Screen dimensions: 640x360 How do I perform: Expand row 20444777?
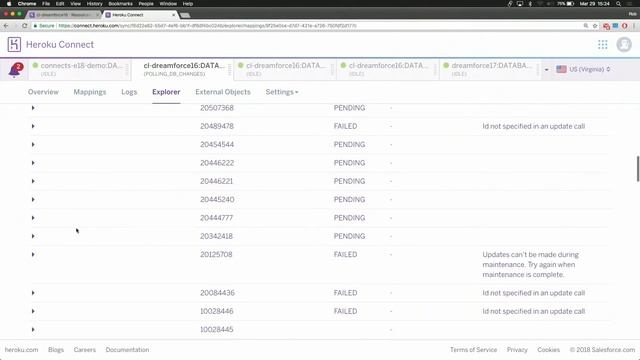[x=33, y=218]
